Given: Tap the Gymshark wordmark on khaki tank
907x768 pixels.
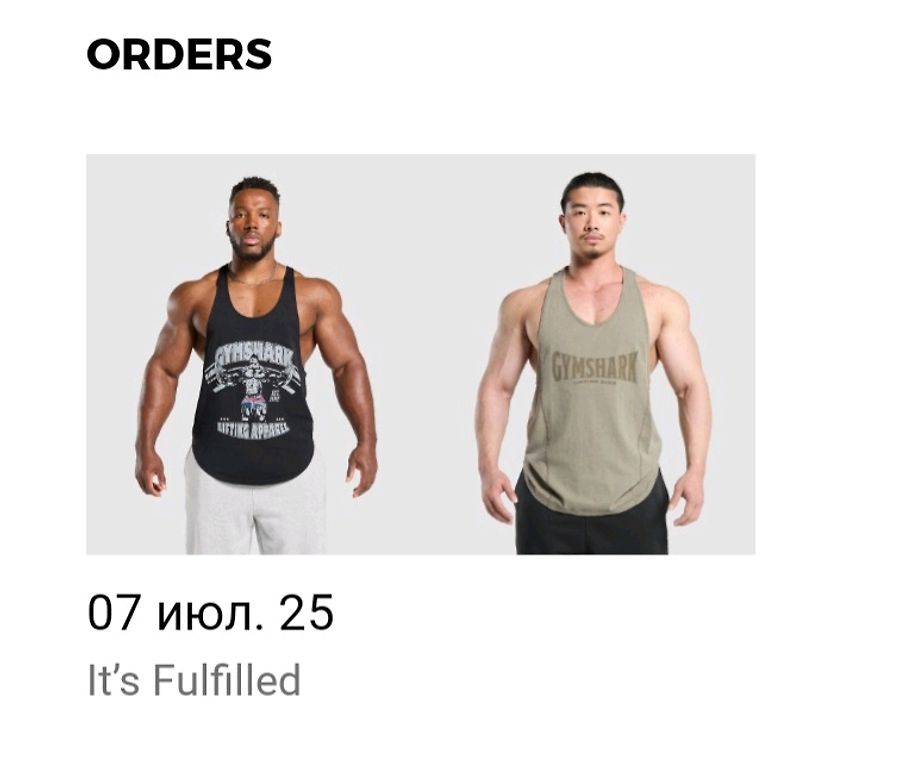Looking at the screenshot, I should [595, 367].
